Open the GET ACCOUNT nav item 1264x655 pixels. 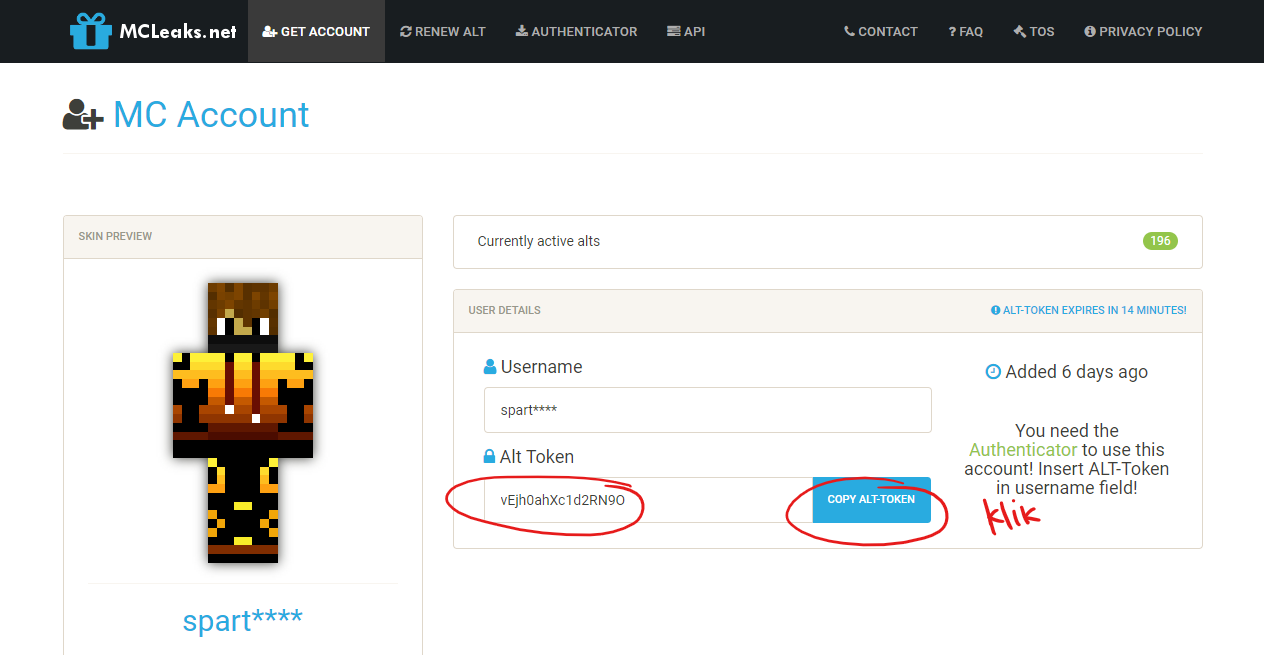pos(316,31)
